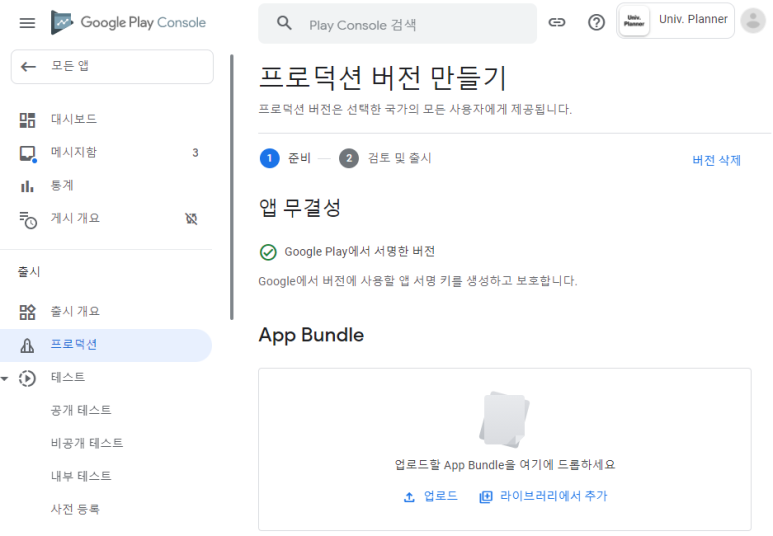The image size is (773, 536).
Task: Click the library add icon
Action: (486, 497)
